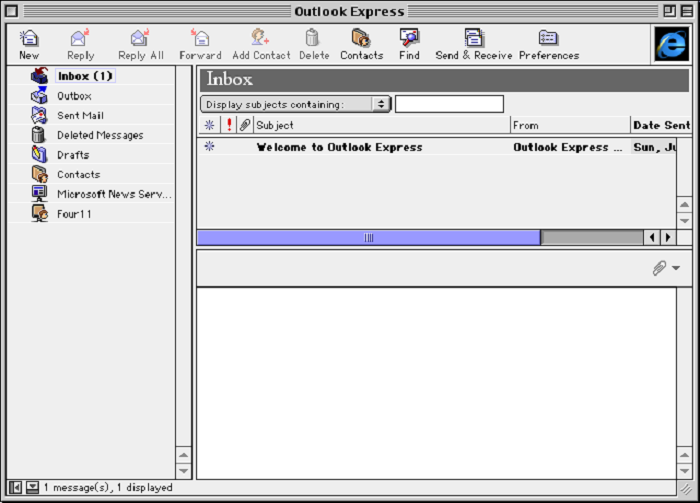The width and height of the screenshot is (700, 503).
Task: Select the Inbox folder in sidebar
Action: click(x=84, y=76)
